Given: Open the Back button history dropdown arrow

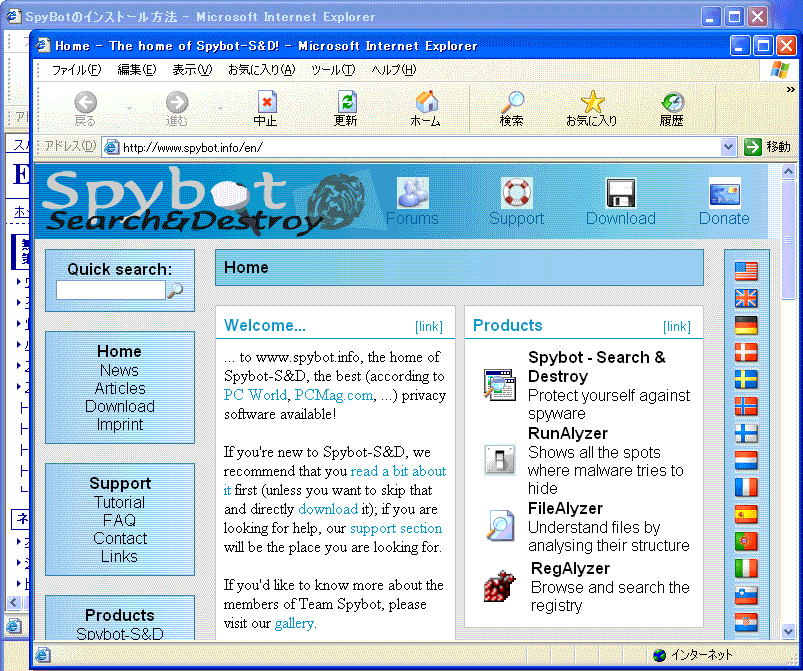Looking at the screenshot, I should click(130, 108).
